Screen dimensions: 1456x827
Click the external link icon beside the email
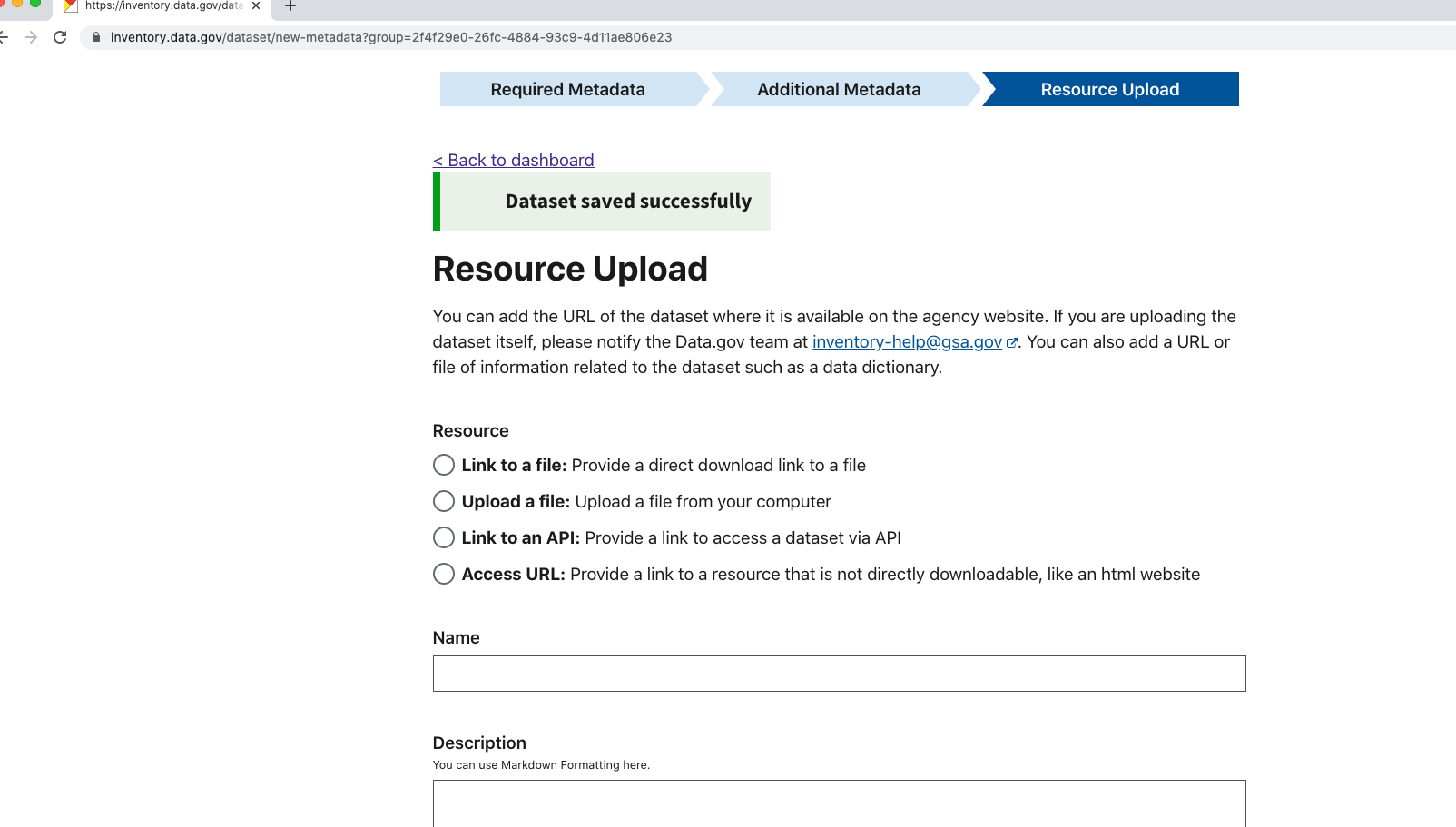point(1011,343)
